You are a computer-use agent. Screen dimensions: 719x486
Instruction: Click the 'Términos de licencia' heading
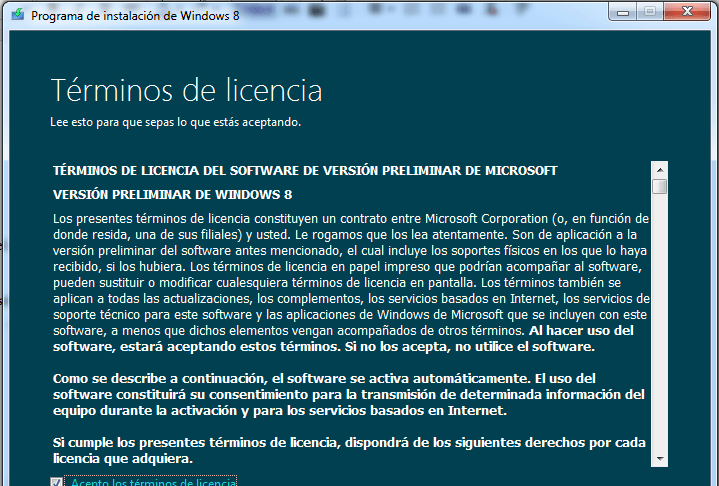coord(186,90)
